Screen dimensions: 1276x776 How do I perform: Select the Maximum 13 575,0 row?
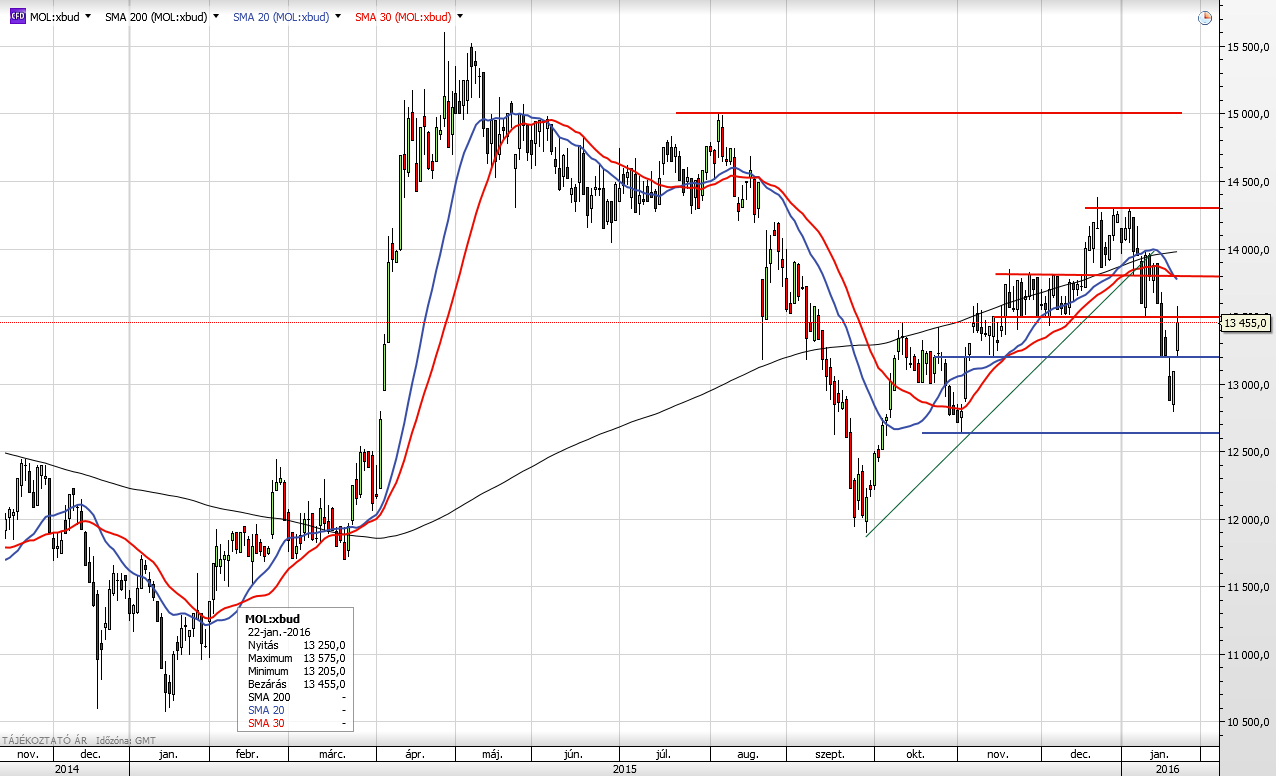[x=296, y=658]
